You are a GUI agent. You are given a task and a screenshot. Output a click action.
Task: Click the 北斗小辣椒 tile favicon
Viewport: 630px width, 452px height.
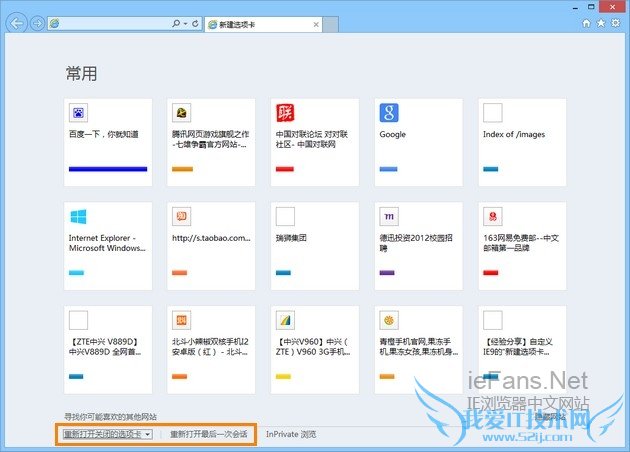coord(182,320)
